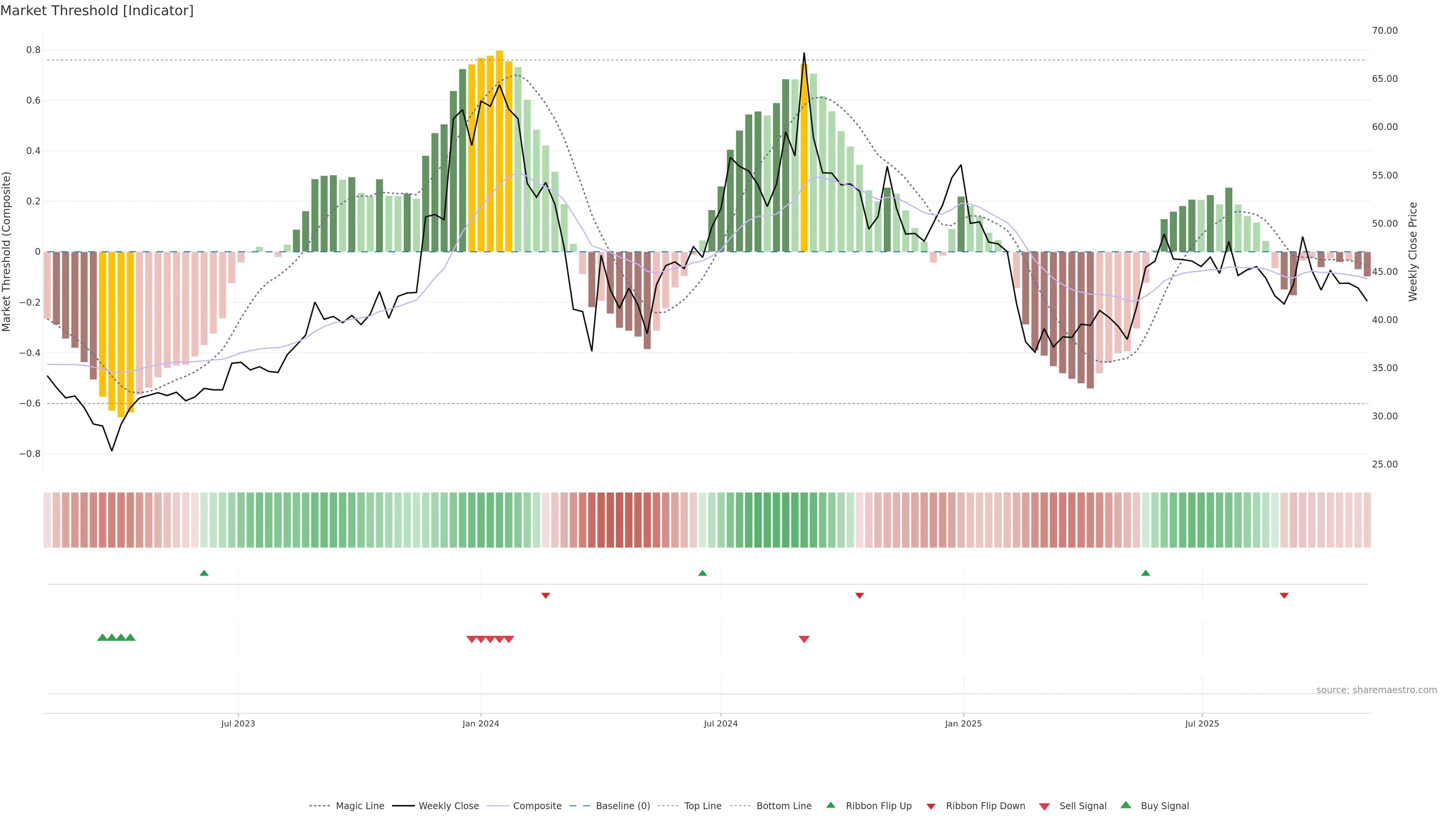Toggle the Top Line legend entry
Image resolution: width=1456 pixels, height=819 pixels.
point(703,806)
